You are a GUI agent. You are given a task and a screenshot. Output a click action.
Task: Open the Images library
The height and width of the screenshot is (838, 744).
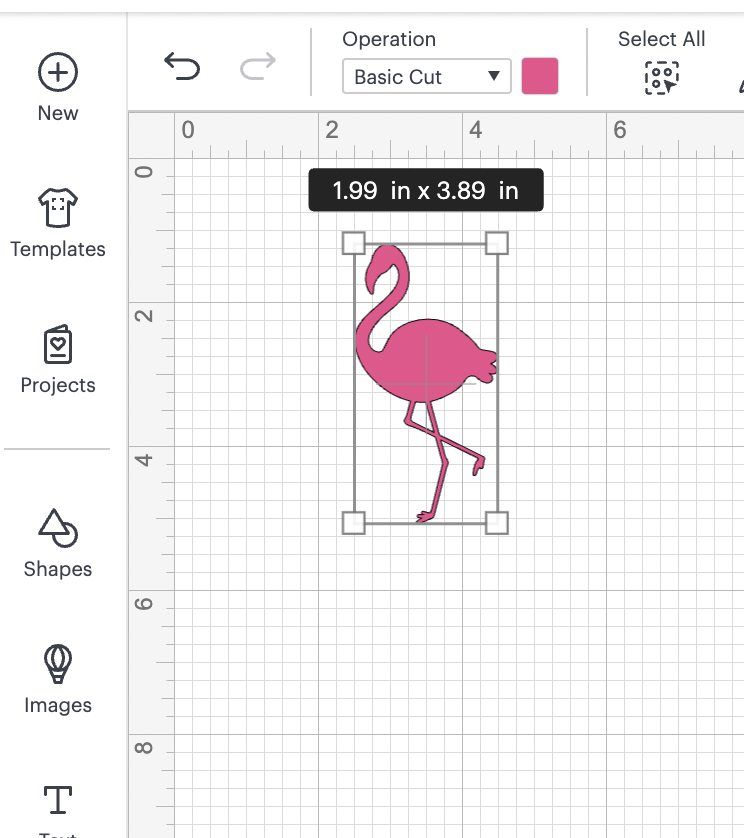coord(58,680)
